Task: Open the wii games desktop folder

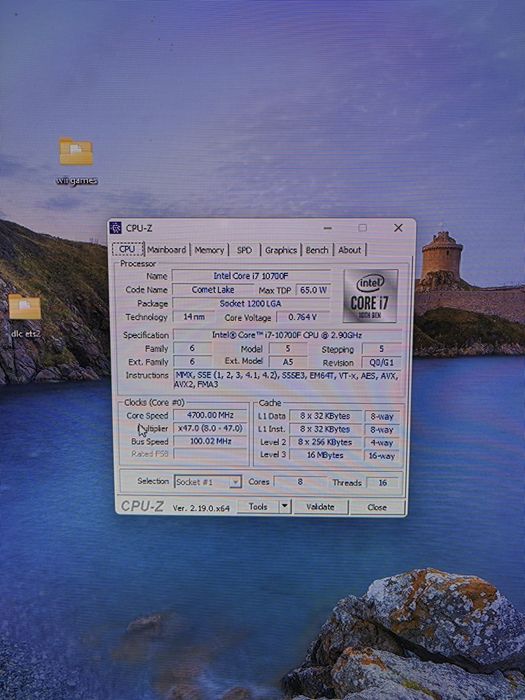Action: click(x=76, y=152)
